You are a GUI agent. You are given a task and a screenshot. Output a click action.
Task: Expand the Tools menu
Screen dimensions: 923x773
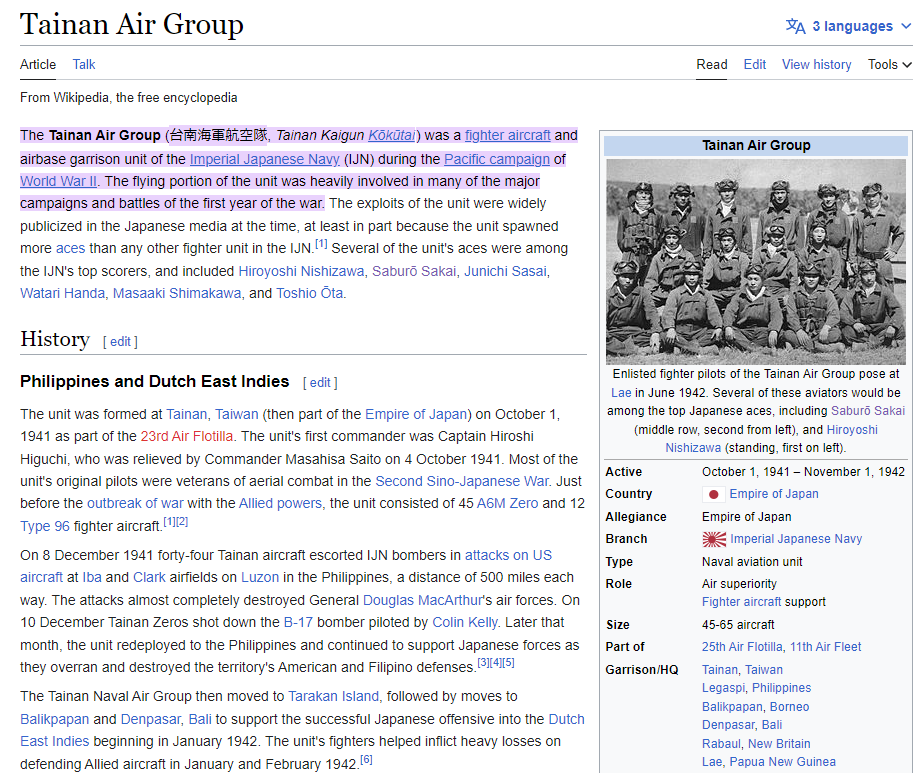[x=889, y=64]
